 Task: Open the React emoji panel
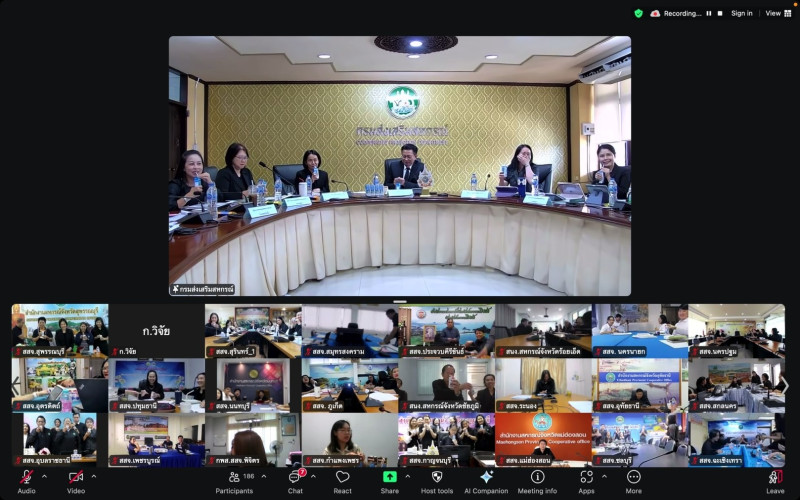click(342, 481)
